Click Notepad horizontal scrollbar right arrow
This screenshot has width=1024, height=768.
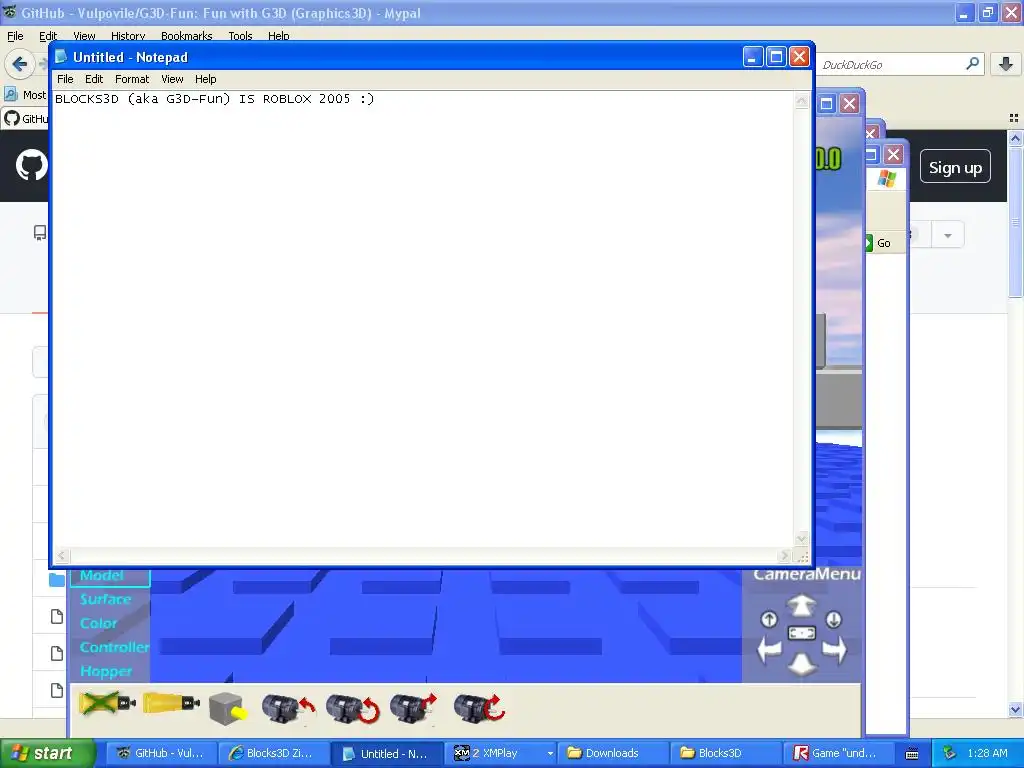784,556
